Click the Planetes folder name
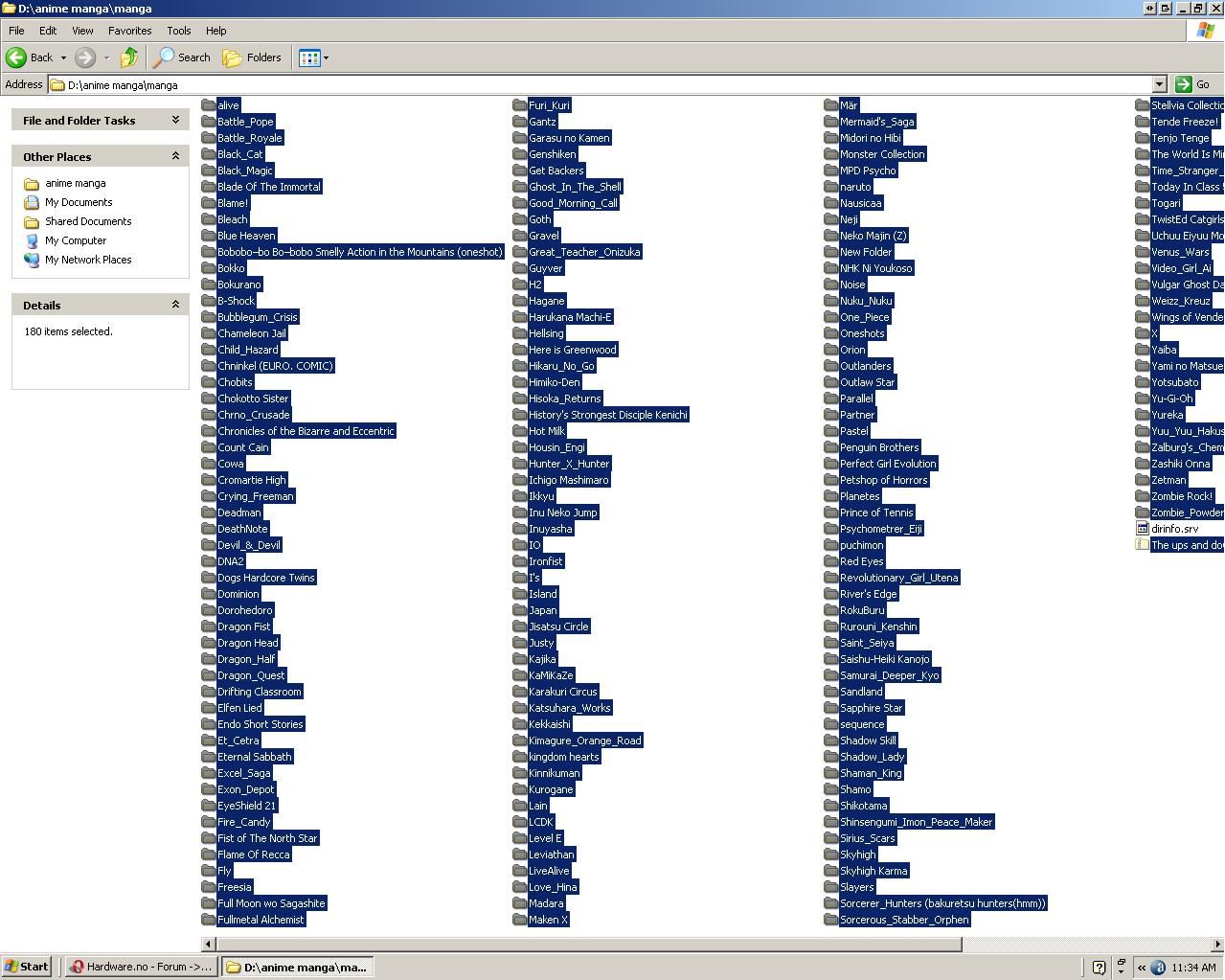Viewport: 1225px width, 980px height. [859, 496]
